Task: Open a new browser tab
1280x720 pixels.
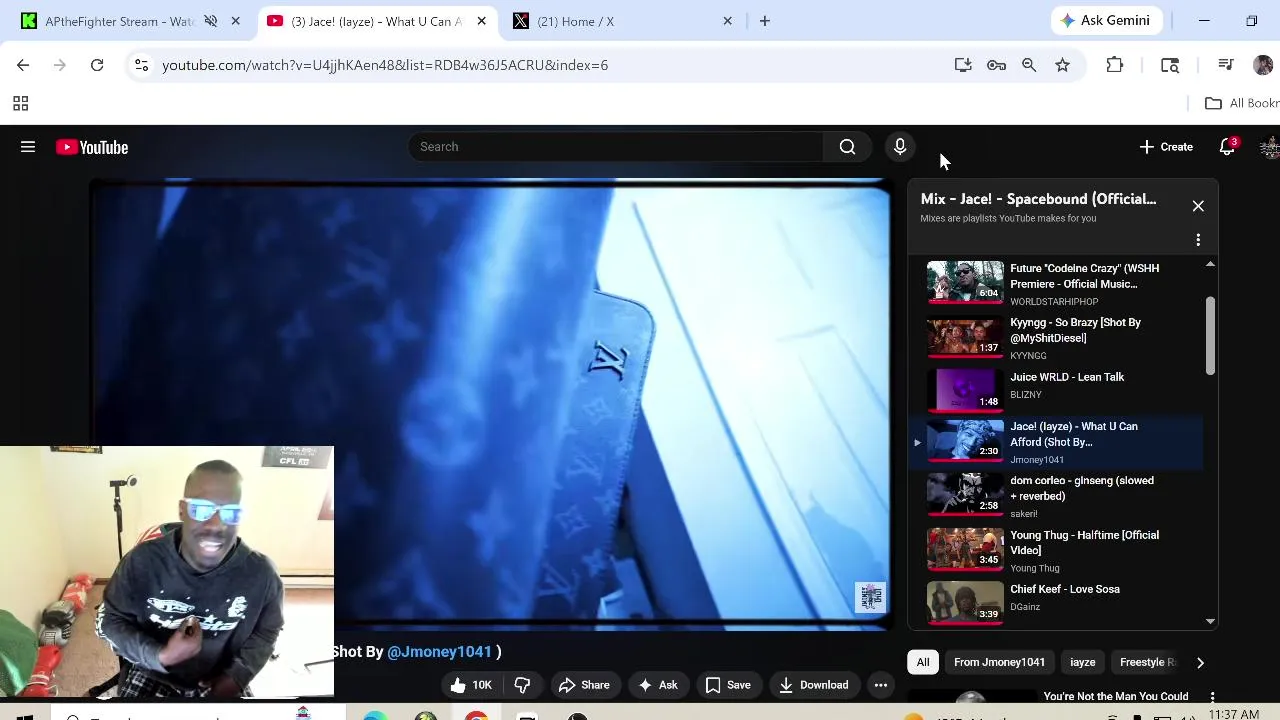Action: [765, 21]
